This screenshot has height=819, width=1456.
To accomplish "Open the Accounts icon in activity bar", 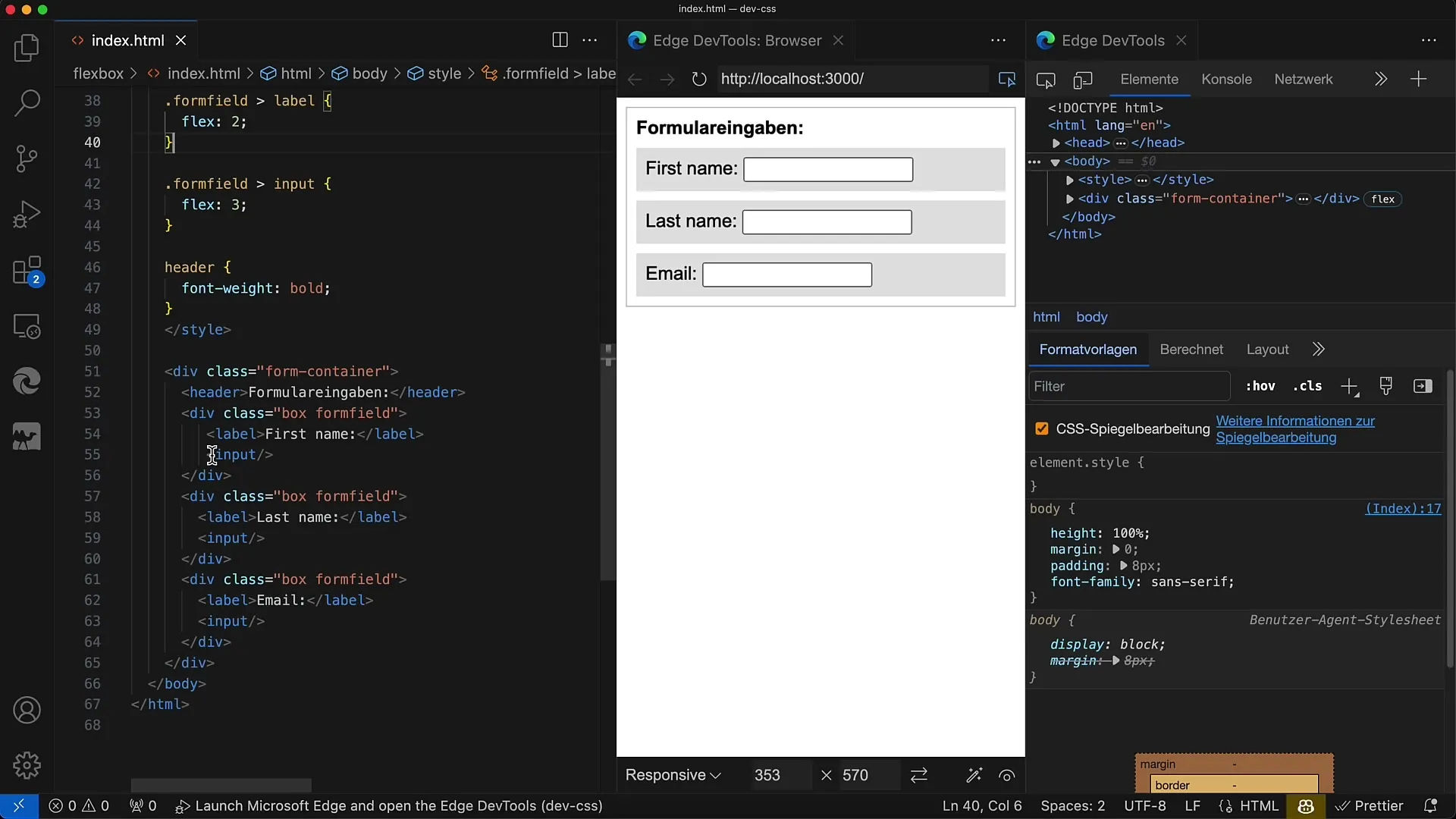I will pyautogui.click(x=27, y=711).
